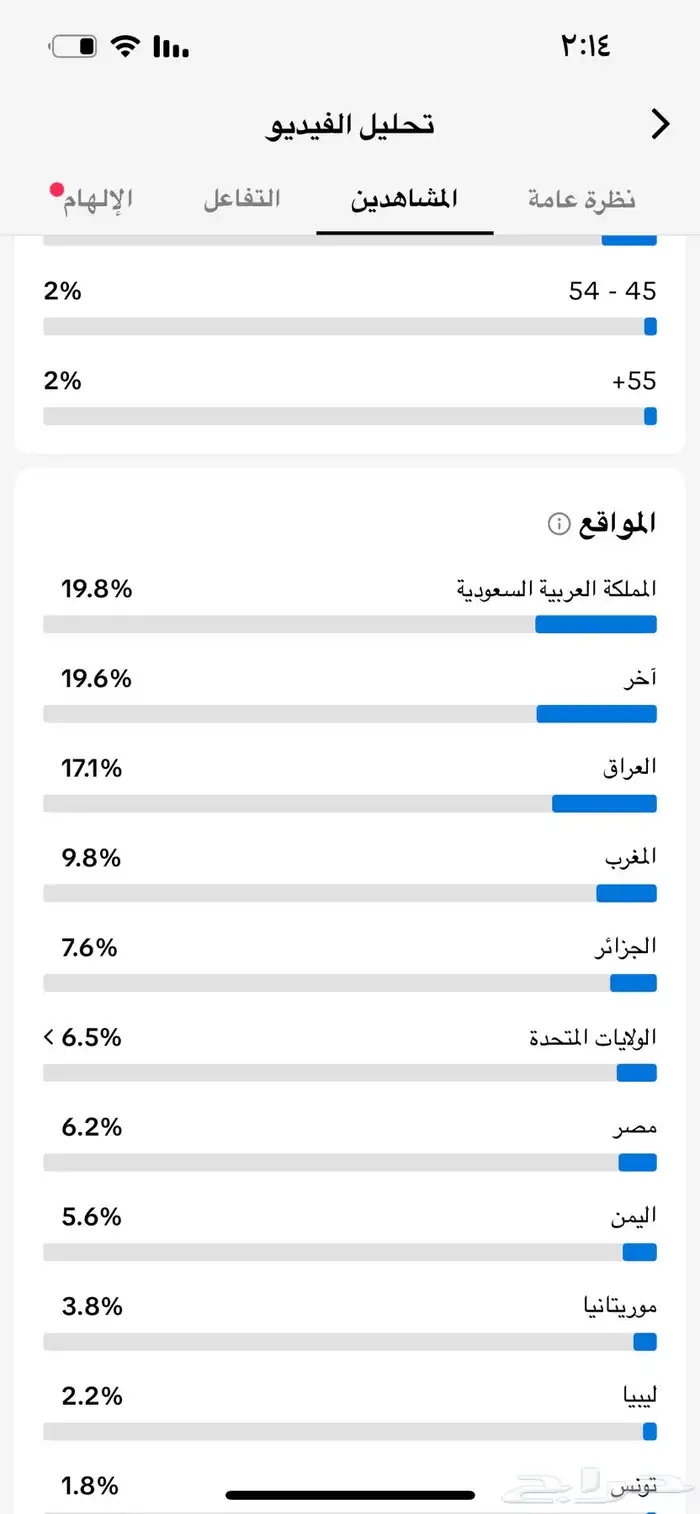Tap the battery icon in status bar
The height and width of the screenshot is (1514, 700).
[74, 46]
